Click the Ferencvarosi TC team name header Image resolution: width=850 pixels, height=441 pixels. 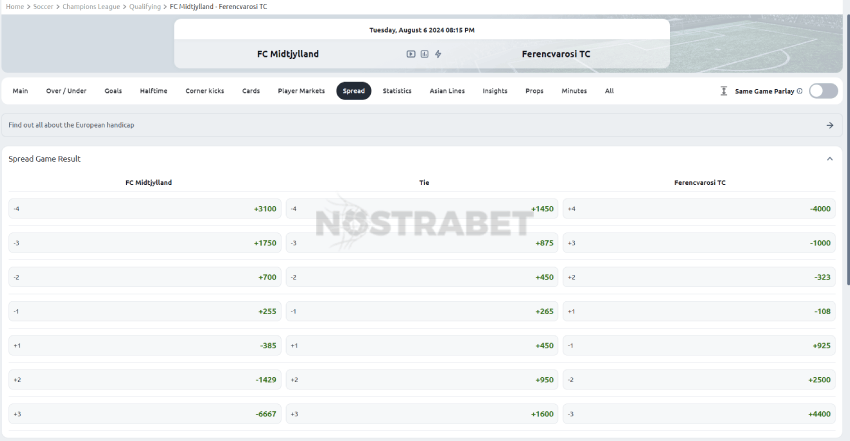click(x=556, y=54)
